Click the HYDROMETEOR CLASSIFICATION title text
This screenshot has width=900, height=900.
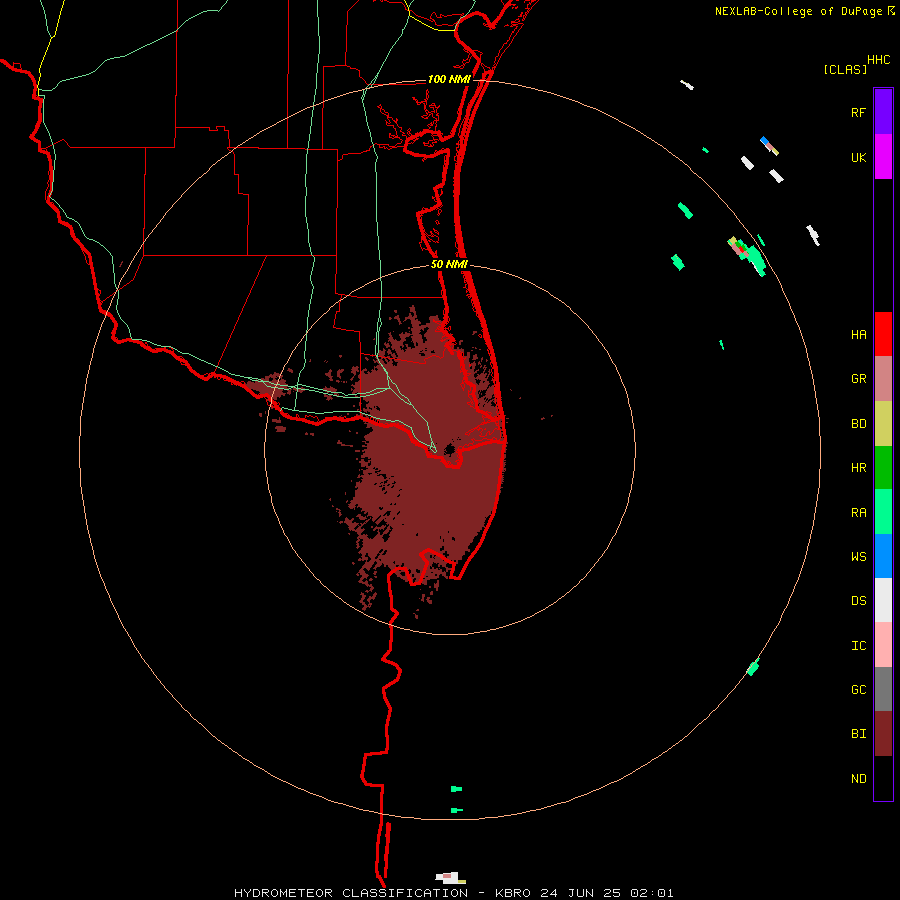351,893
